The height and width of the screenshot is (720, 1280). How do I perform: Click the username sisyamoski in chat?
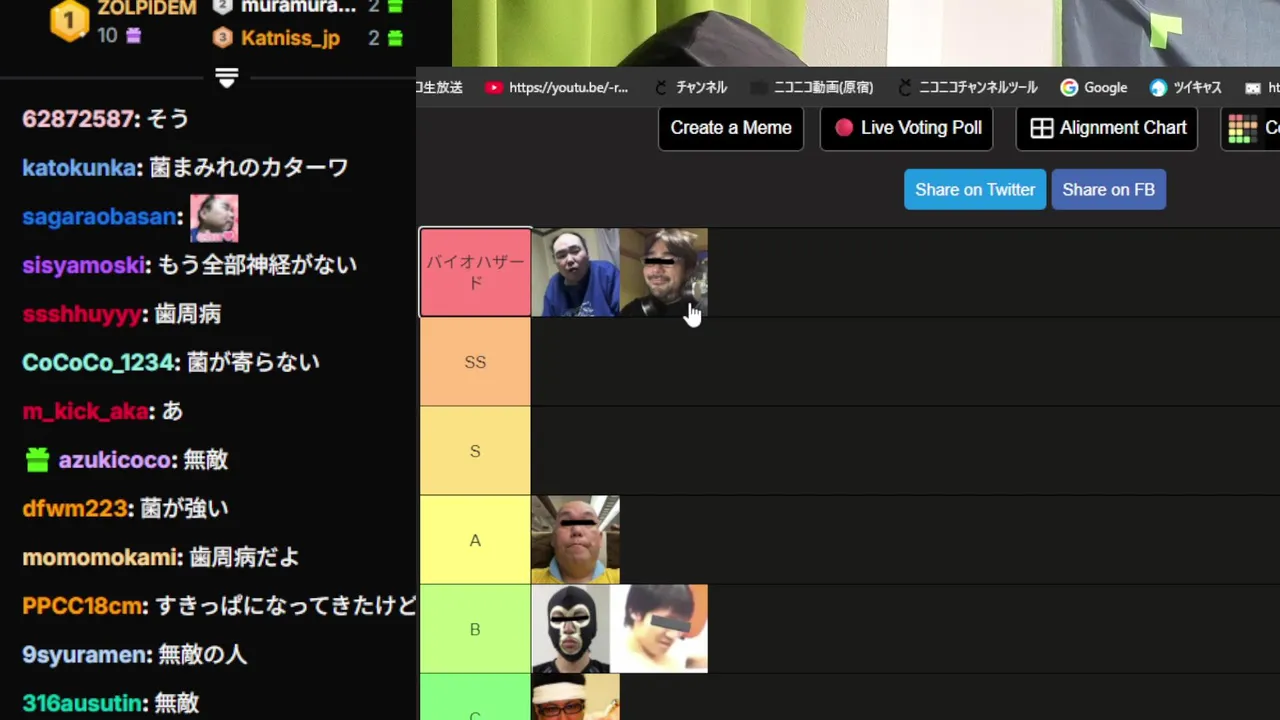85,265
